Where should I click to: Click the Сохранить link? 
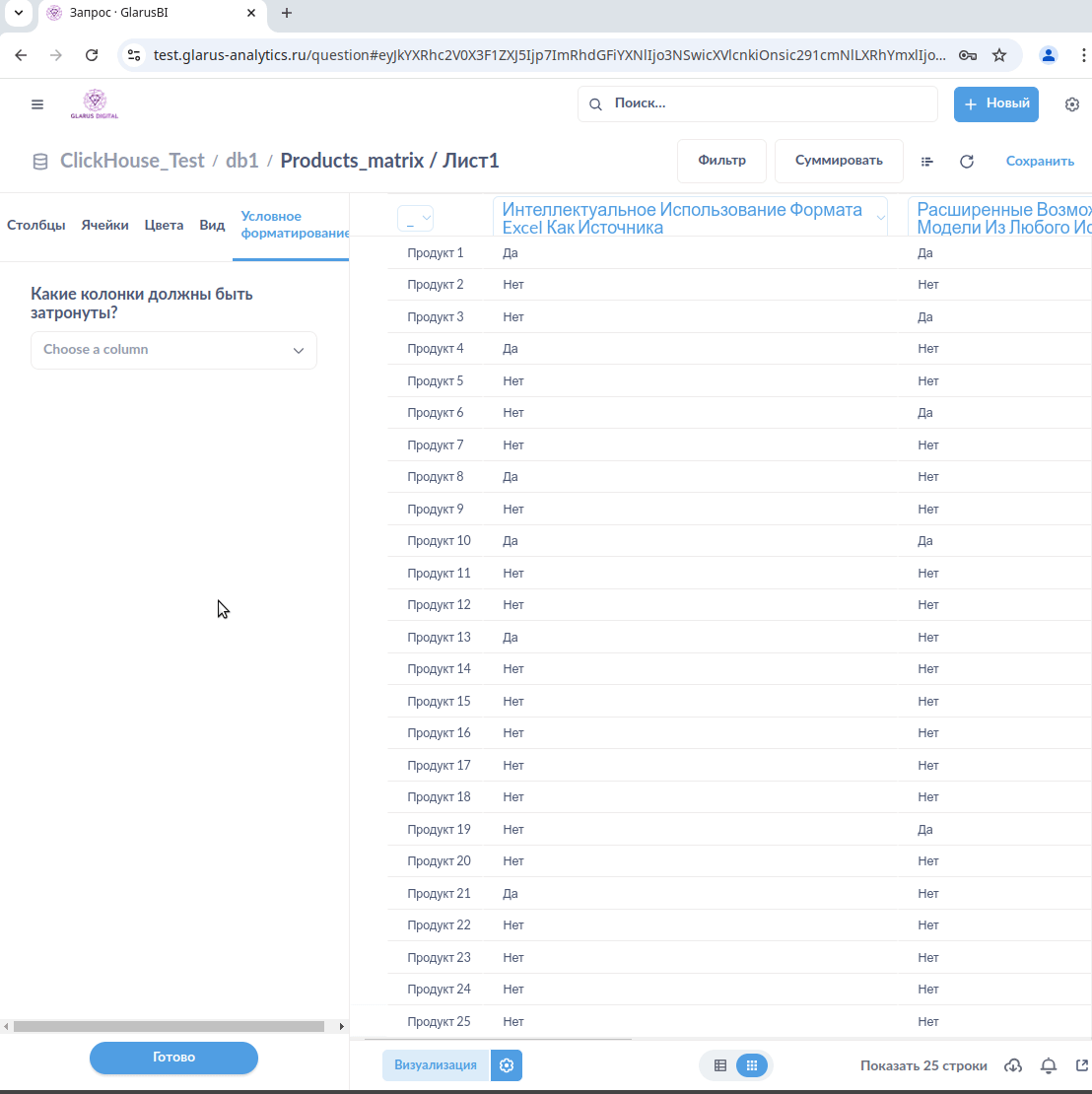click(1040, 162)
